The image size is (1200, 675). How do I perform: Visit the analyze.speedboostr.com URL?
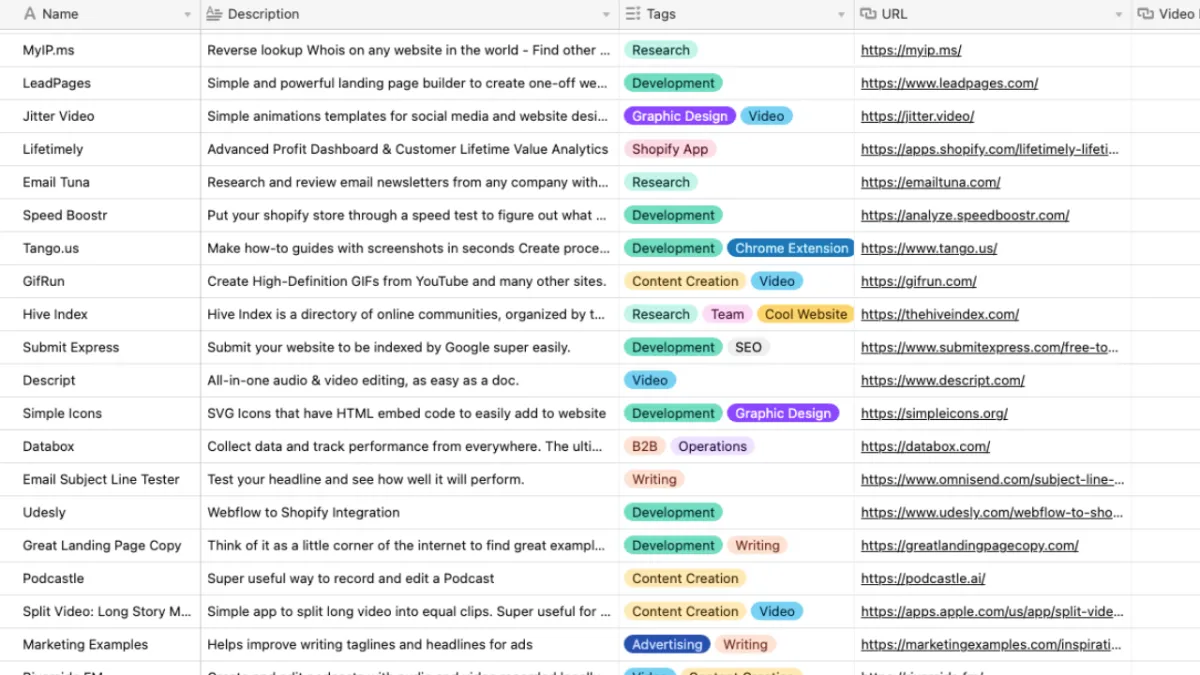(965, 215)
